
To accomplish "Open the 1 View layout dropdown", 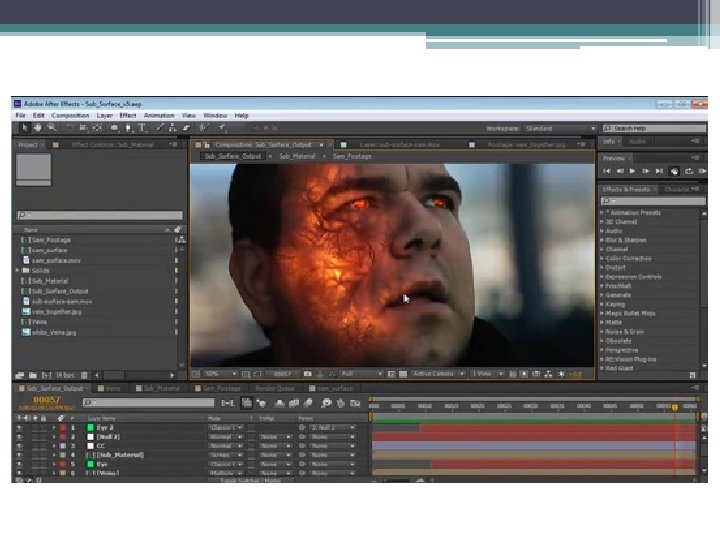I will [x=488, y=374].
